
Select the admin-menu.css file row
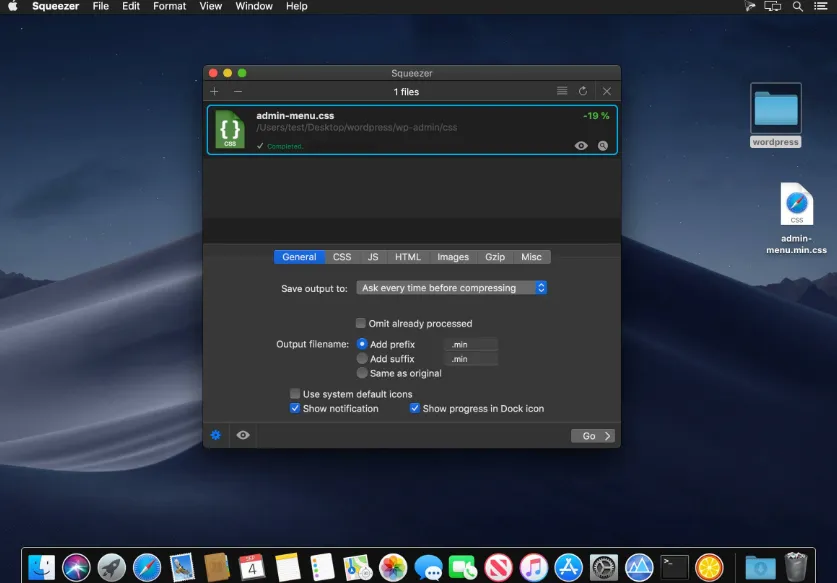412,130
